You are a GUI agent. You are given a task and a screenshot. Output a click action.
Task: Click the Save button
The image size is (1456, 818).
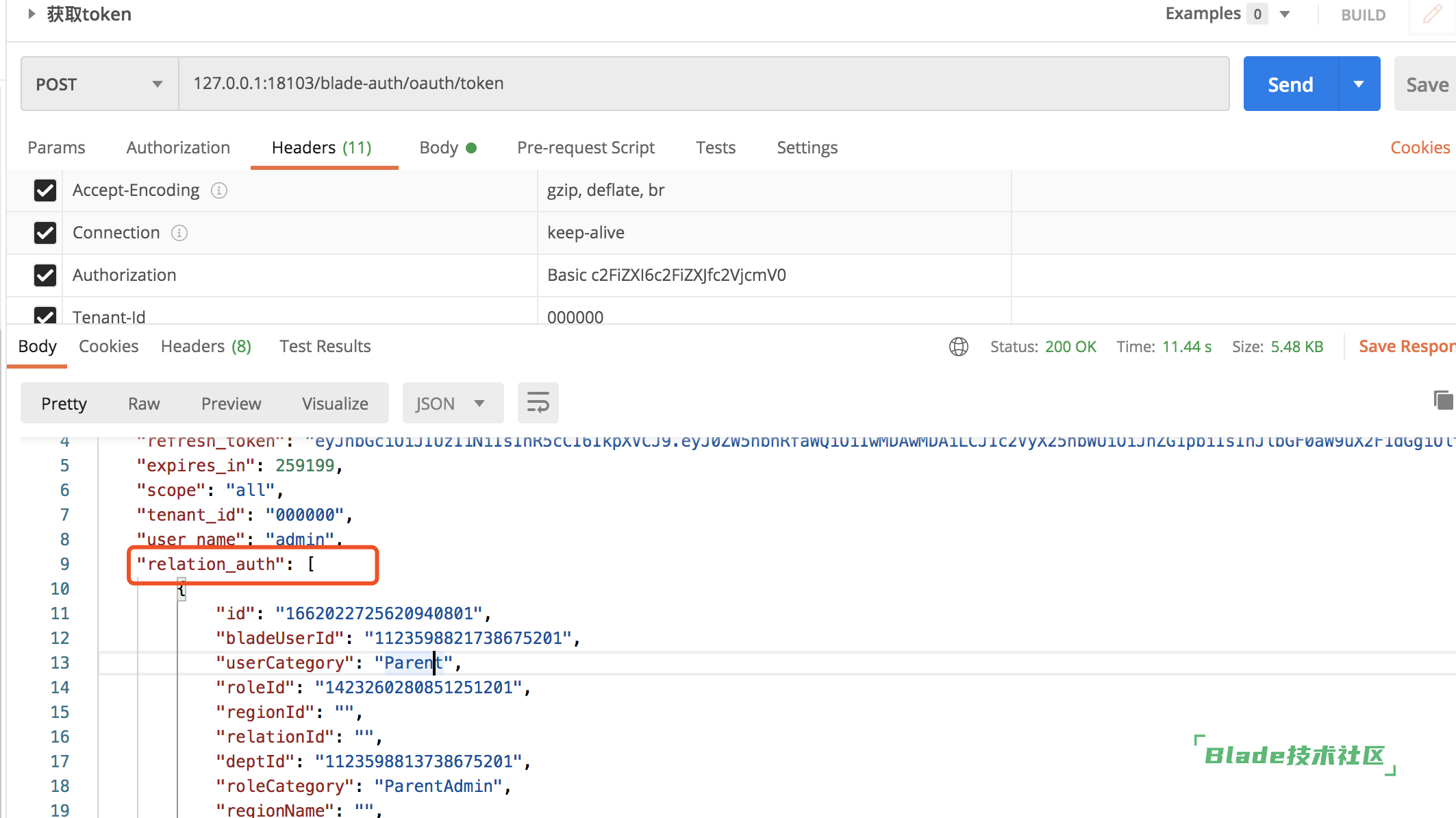coord(1426,84)
